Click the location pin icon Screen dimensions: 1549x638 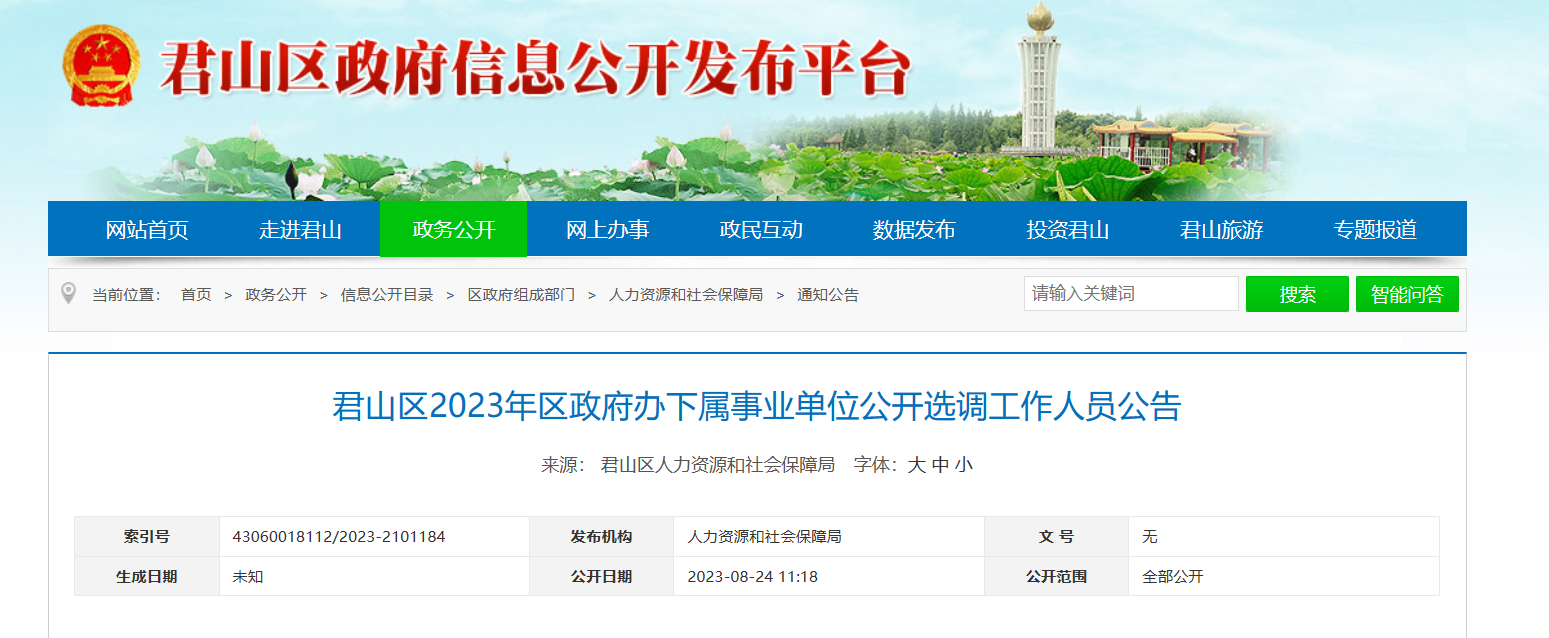pyautogui.click(x=68, y=293)
